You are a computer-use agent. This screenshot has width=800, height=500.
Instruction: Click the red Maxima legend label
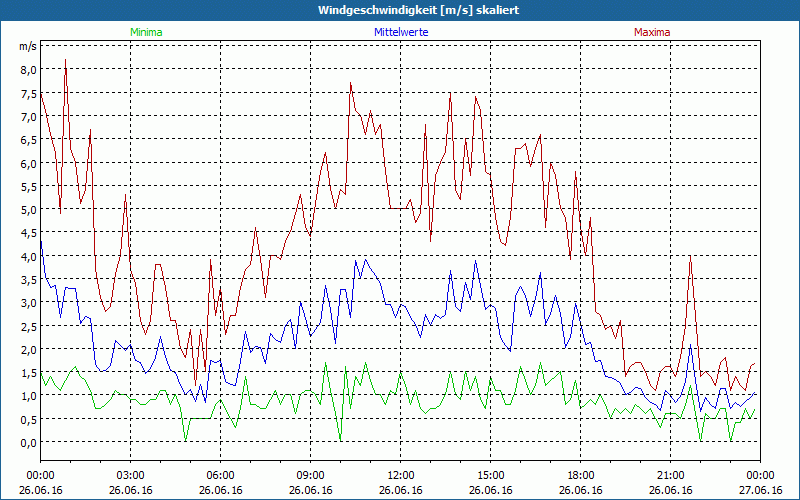pyautogui.click(x=652, y=32)
